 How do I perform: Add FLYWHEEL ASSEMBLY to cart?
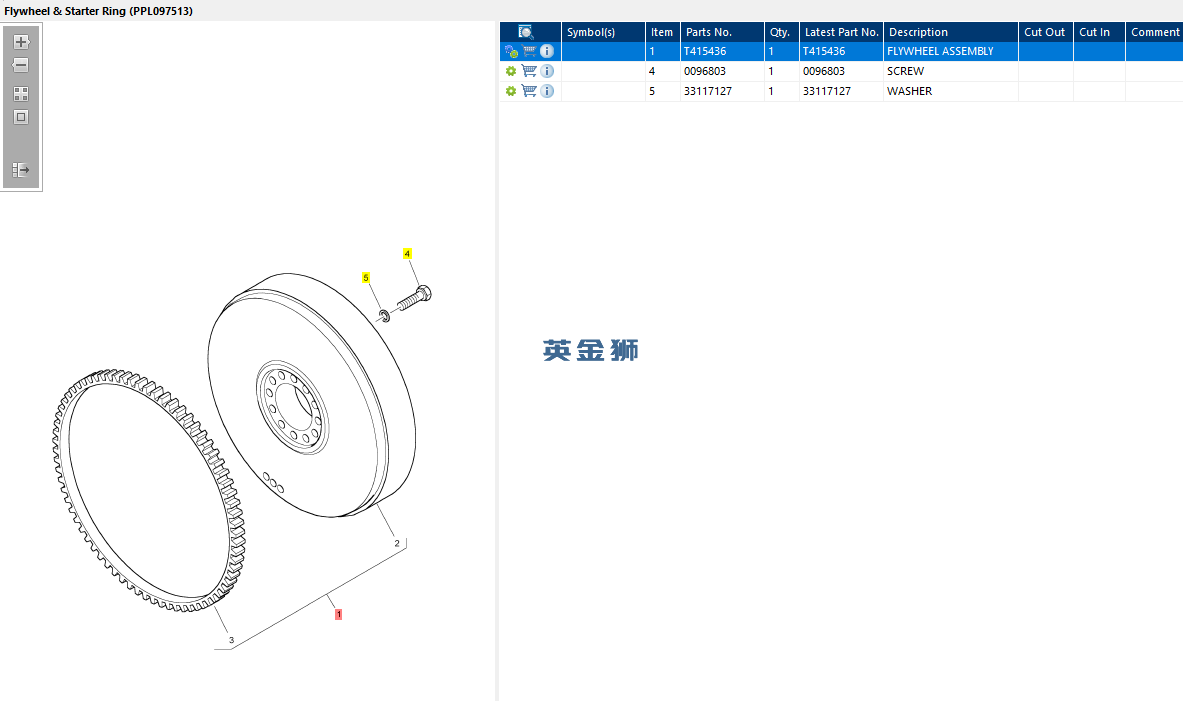click(530, 51)
